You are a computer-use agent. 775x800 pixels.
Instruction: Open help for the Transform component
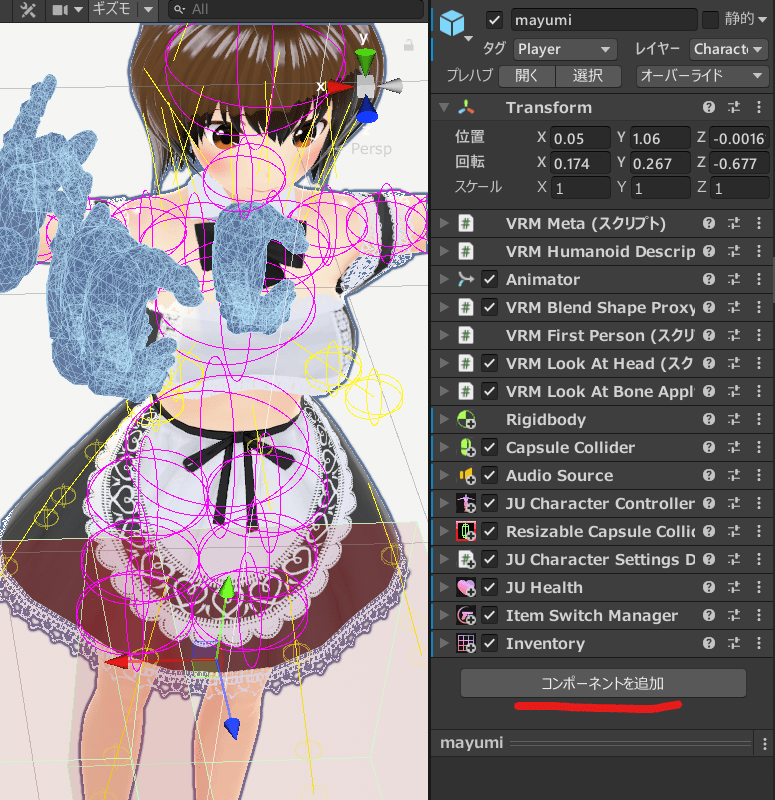click(x=709, y=108)
